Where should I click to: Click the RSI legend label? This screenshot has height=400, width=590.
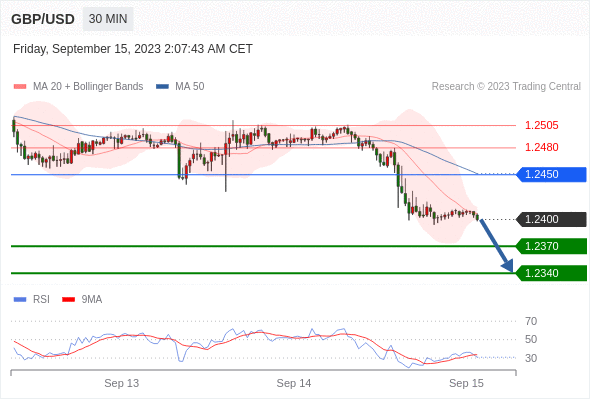pyautogui.click(x=41, y=300)
